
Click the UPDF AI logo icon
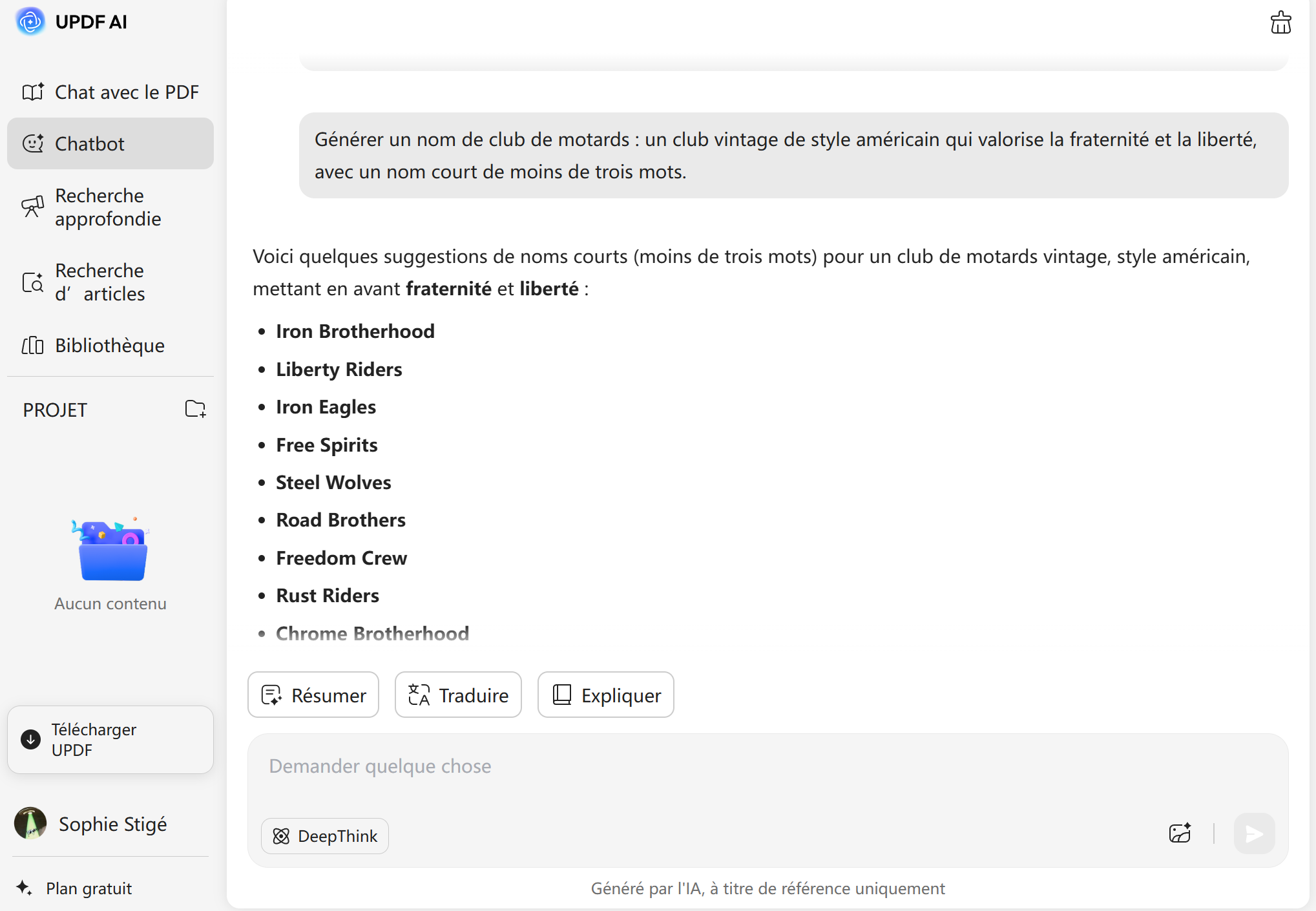pos(30,22)
